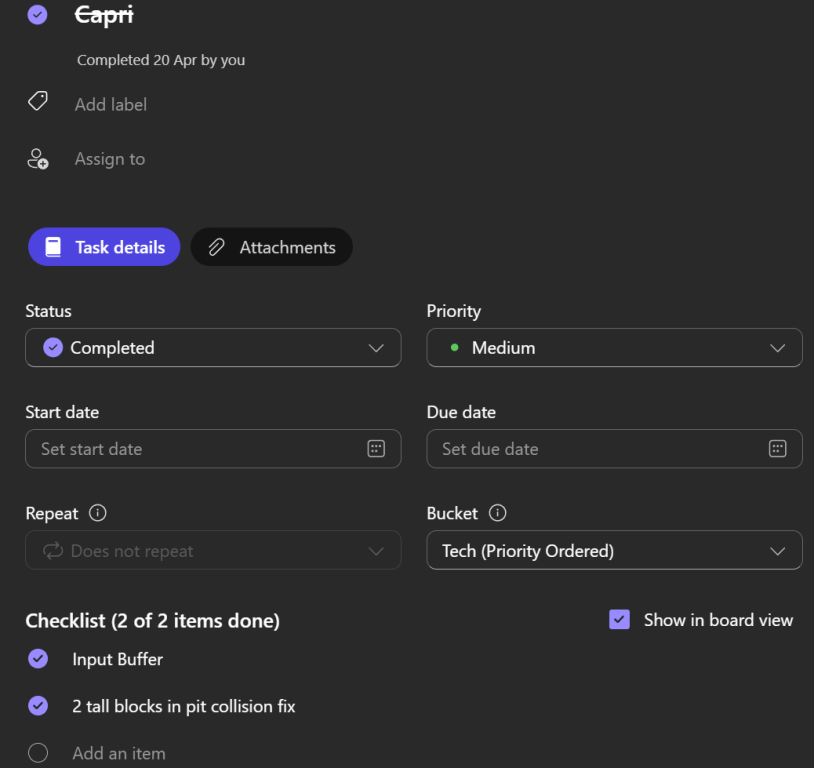Switch to the Attachments tab
Viewport: 814px width, 768px height.
click(x=272, y=247)
